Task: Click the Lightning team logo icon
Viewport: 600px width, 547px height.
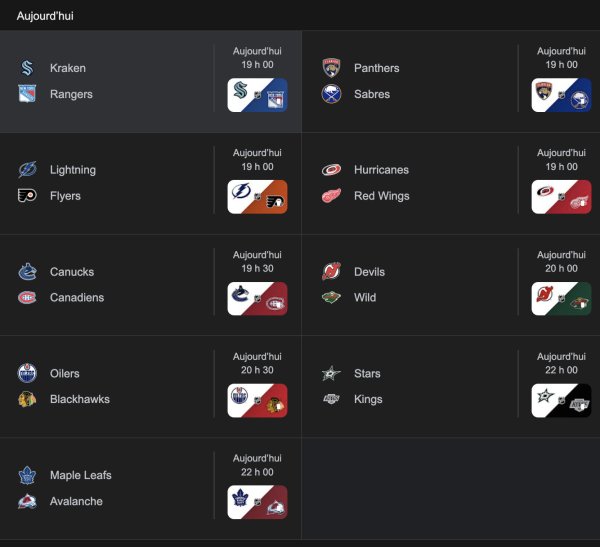Action: point(27,170)
